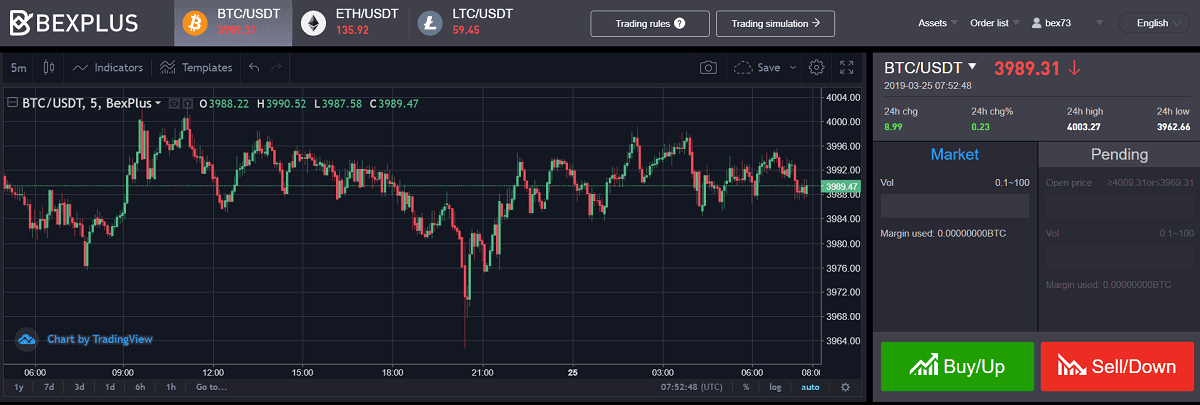Toggle log scale on the chart
The width and height of the screenshot is (1200, 405).
775,387
